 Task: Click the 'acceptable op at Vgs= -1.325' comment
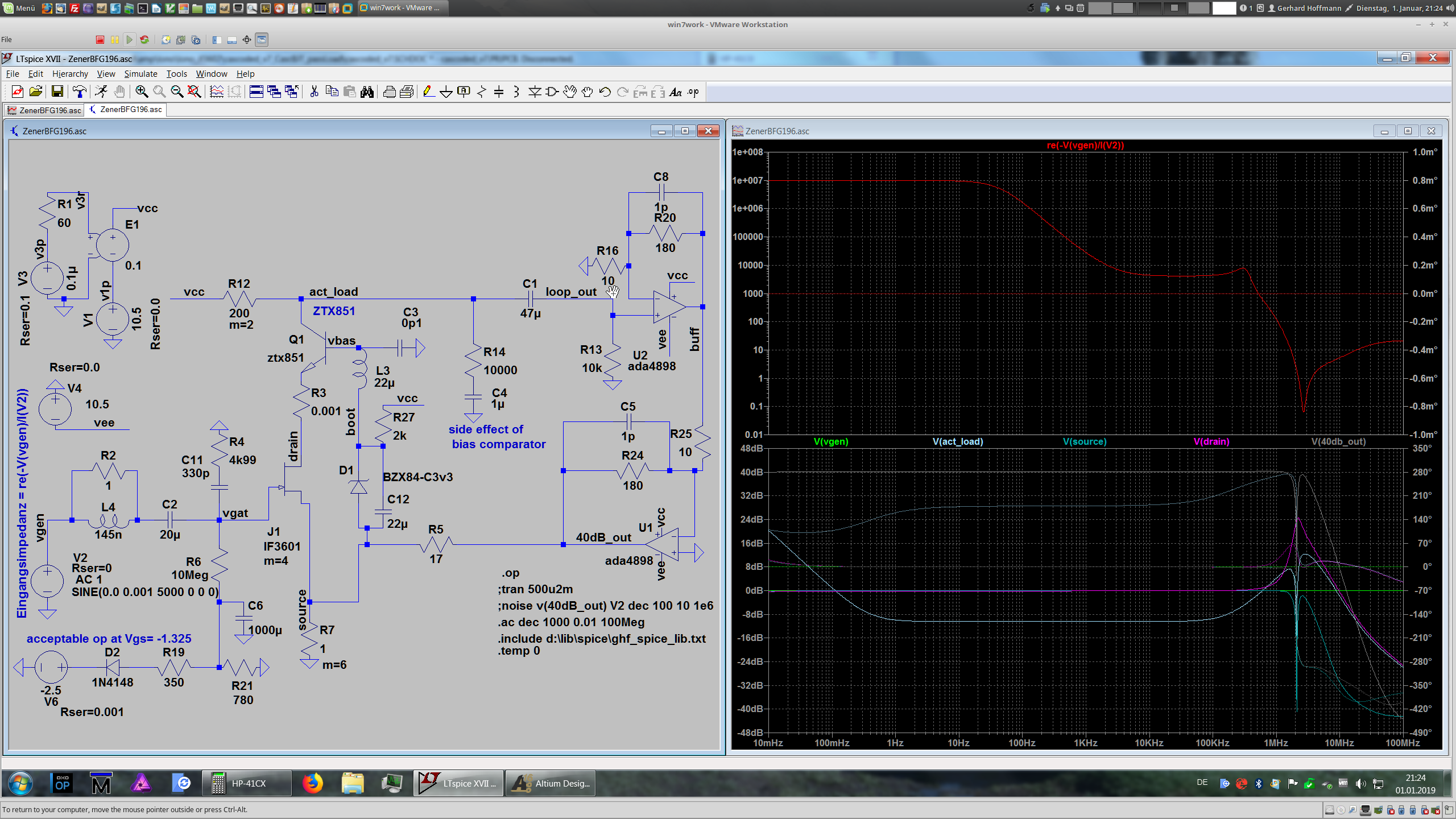[x=109, y=639]
